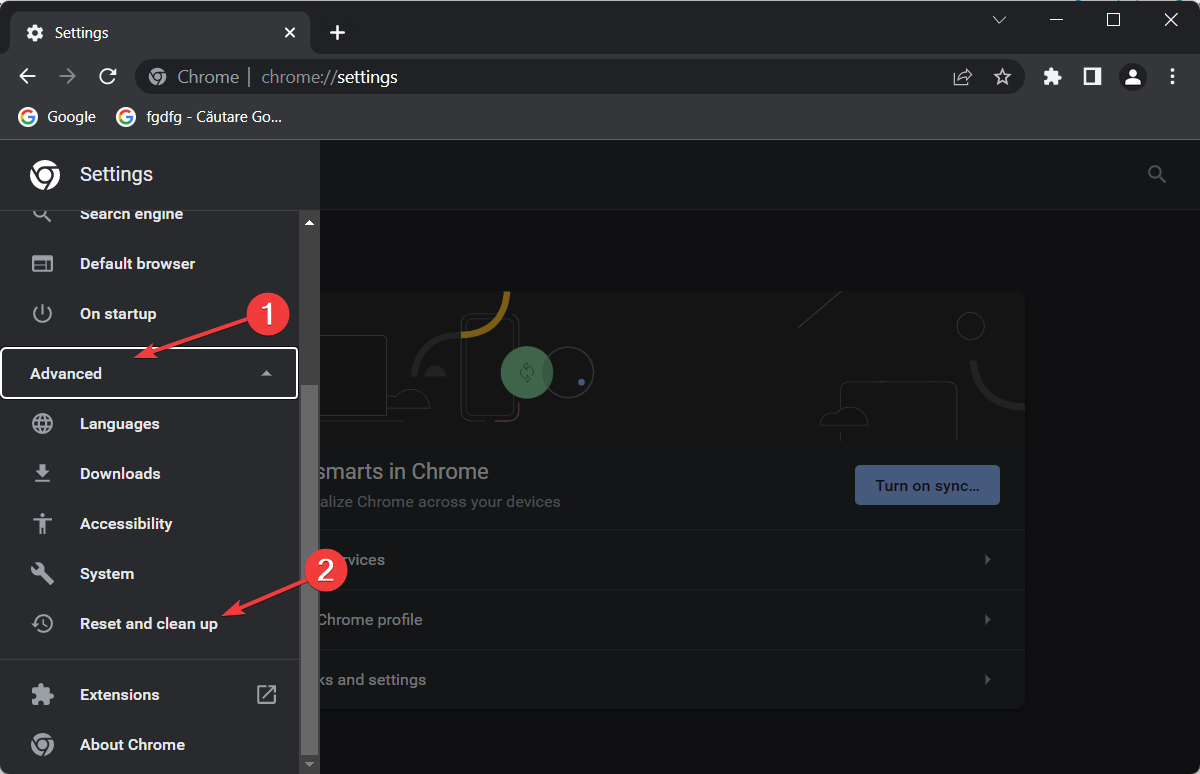Open the Extensions puzzle icon in toolbar

[1052, 76]
